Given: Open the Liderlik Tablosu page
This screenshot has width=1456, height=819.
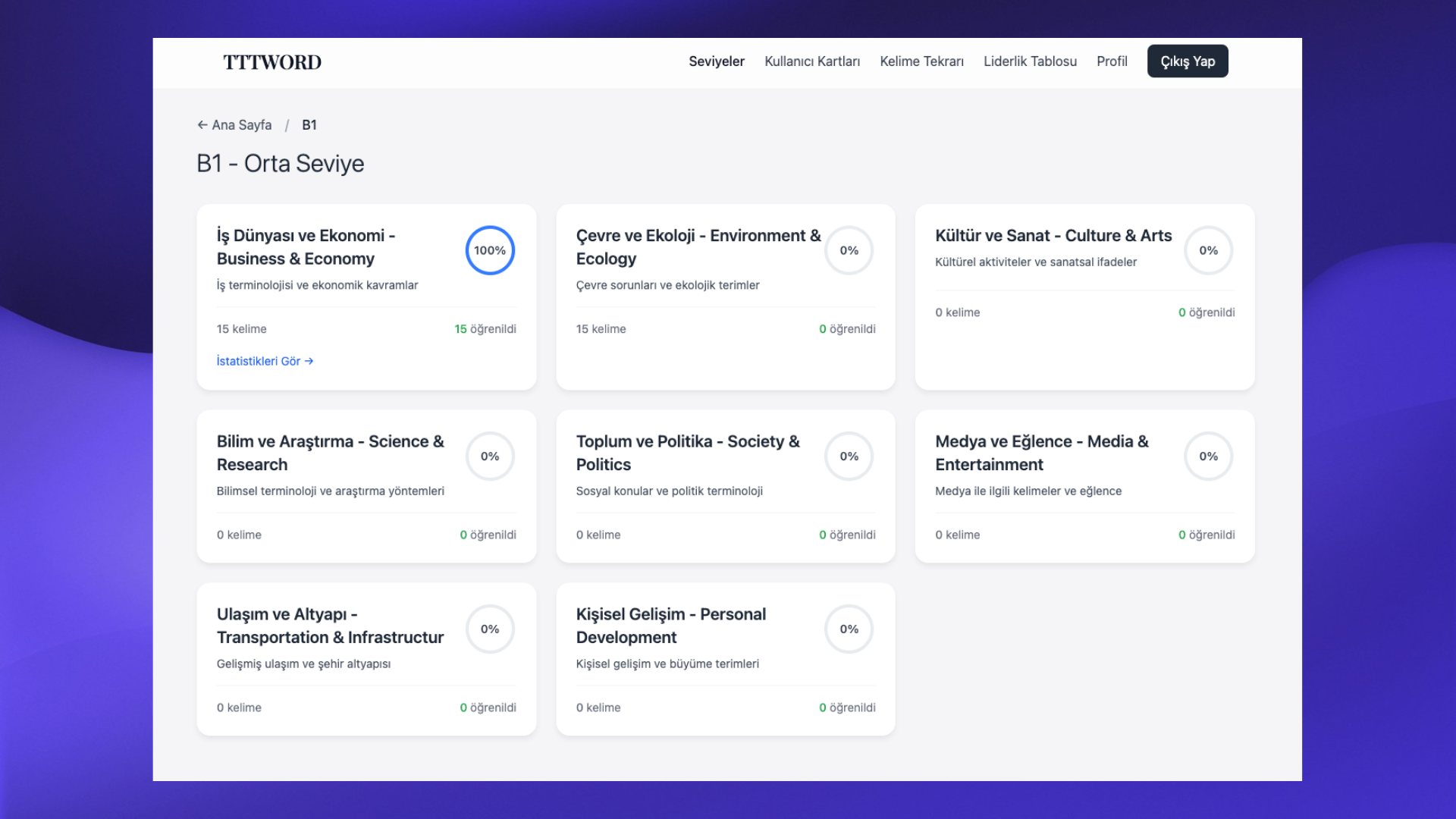Looking at the screenshot, I should 1030,61.
